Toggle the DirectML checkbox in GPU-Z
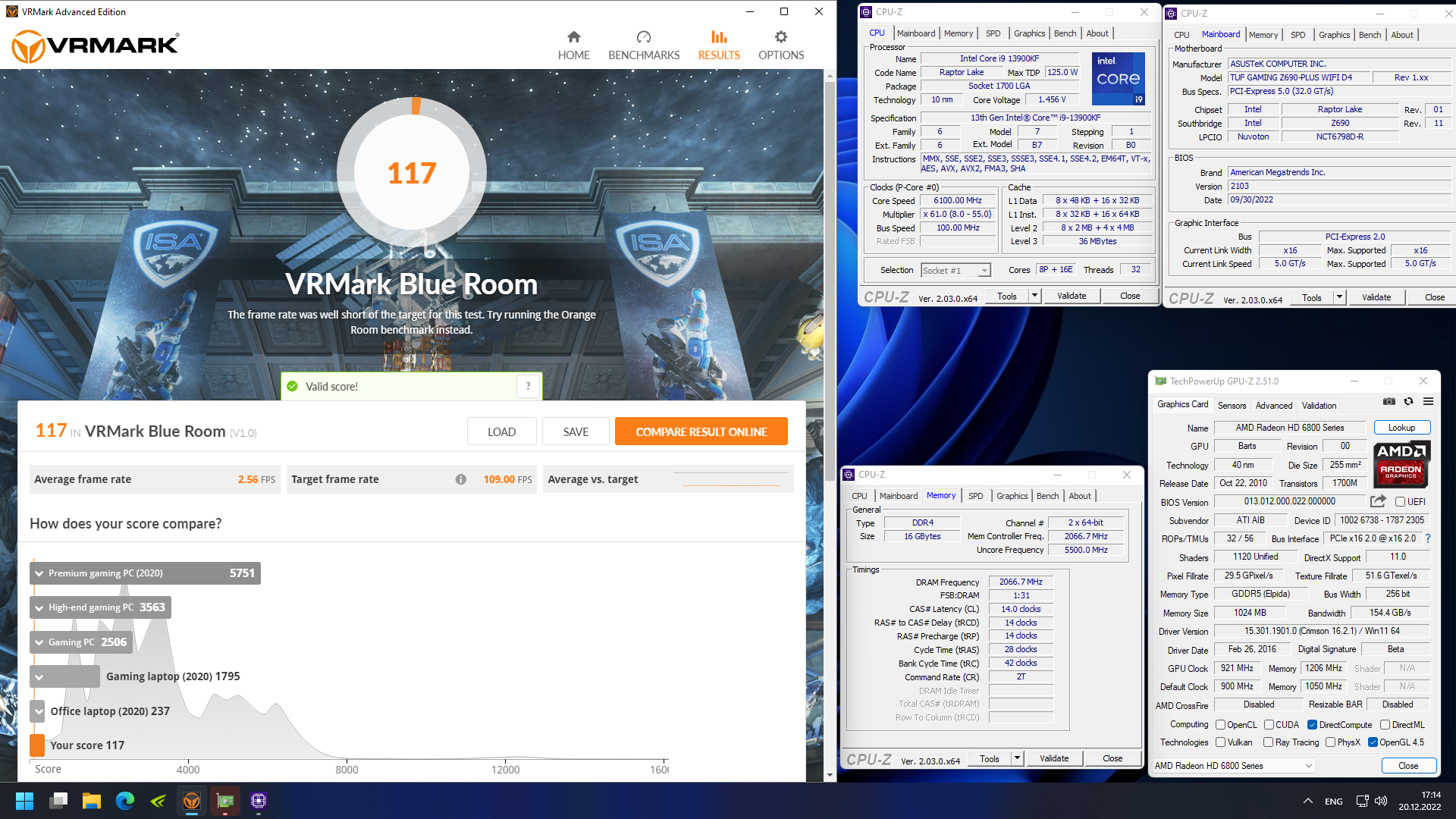1456x819 pixels. tap(1385, 725)
